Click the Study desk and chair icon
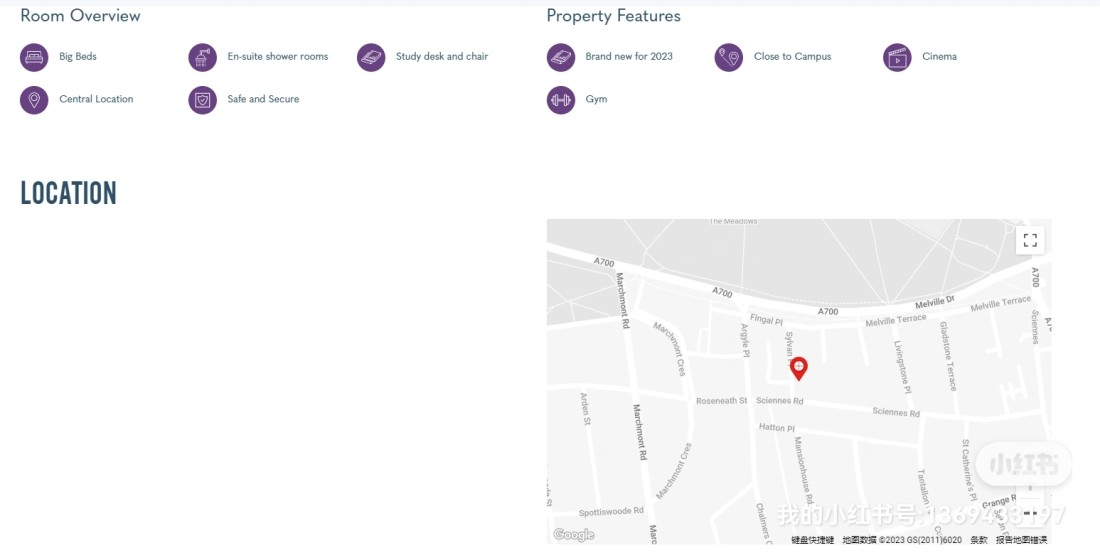The image size is (1100, 553). (x=370, y=58)
